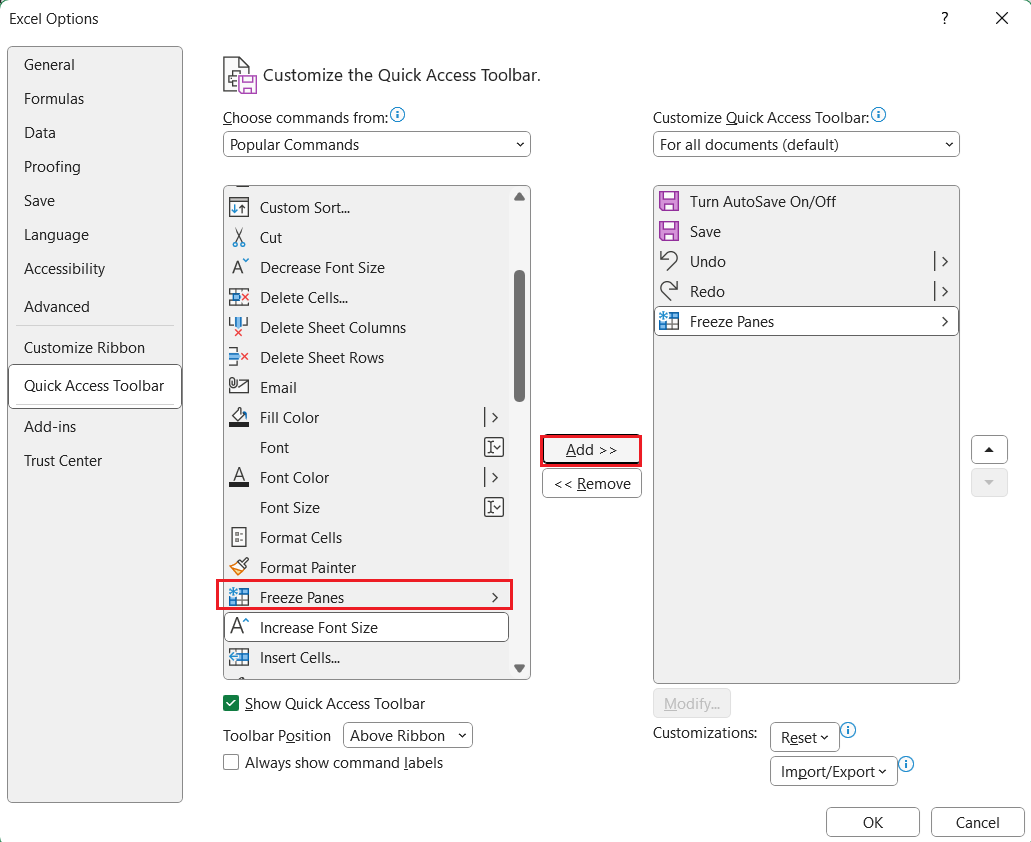This screenshot has width=1031, height=842.
Task: Click the Increase Font Size icon
Action: coord(239,626)
